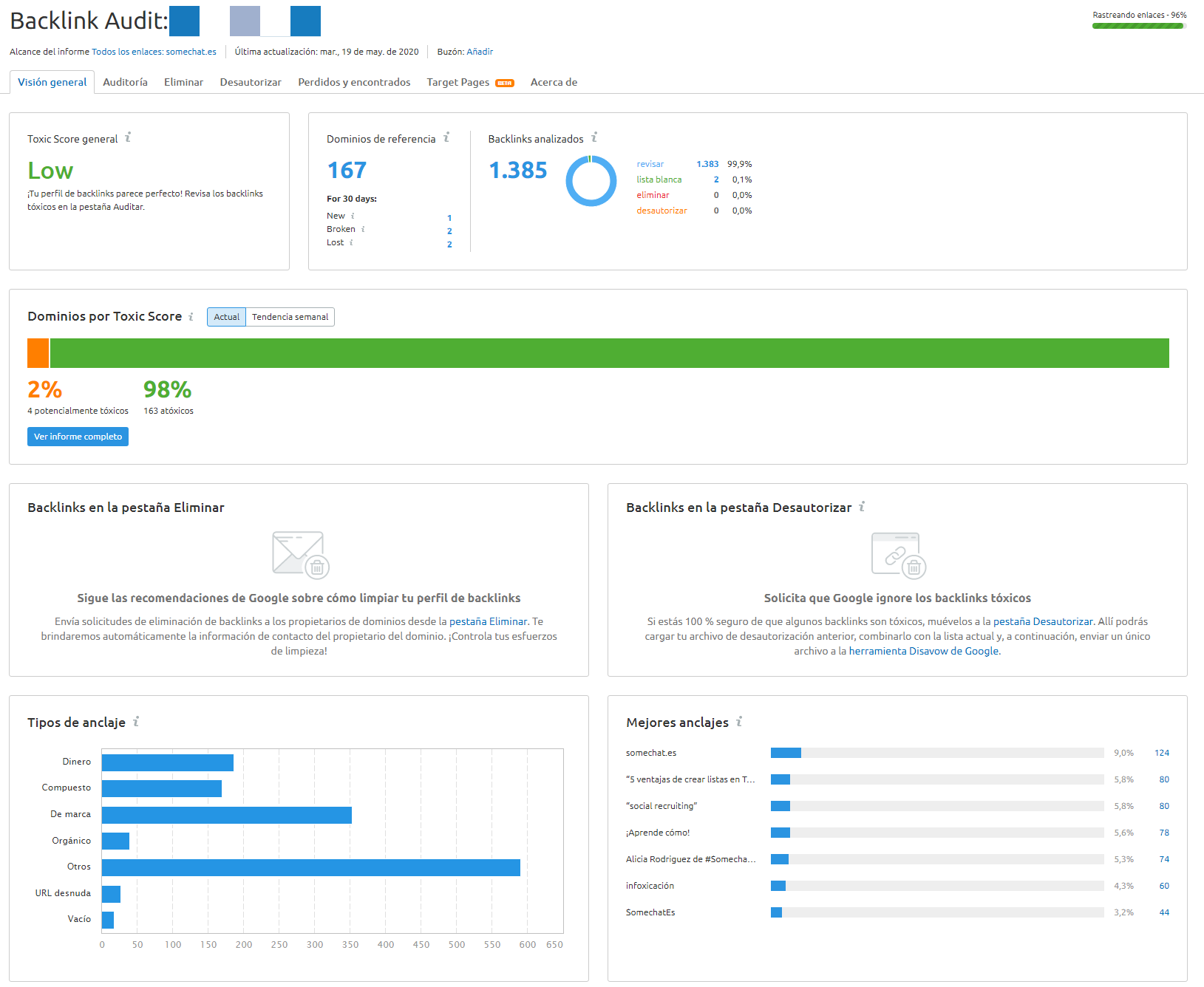This screenshot has width=1204, height=987.
Task: Click the lista blanca count 2
Action: pyautogui.click(x=716, y=180)
